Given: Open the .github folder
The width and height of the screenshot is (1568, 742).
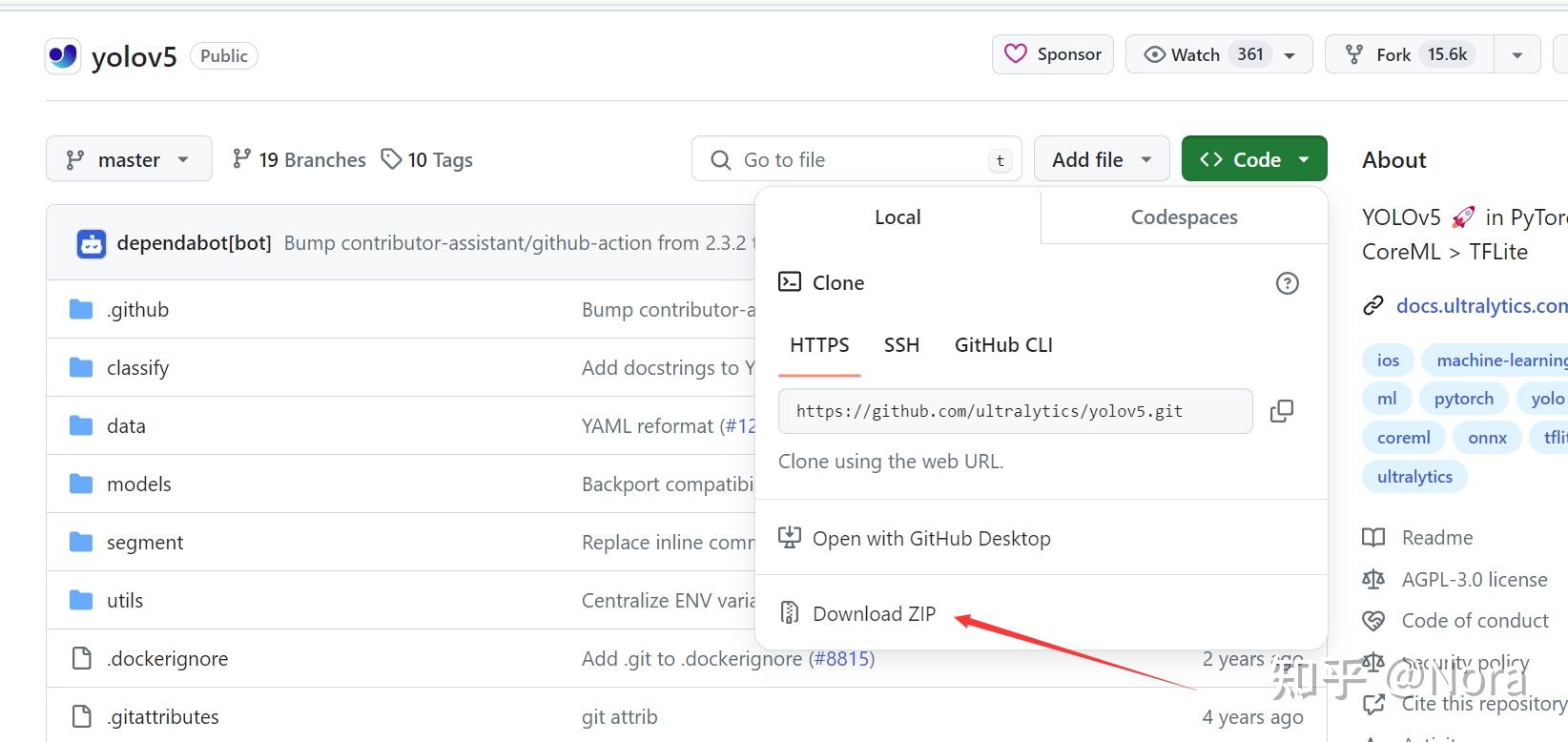Looking at the screenshot, I should 137,310.
